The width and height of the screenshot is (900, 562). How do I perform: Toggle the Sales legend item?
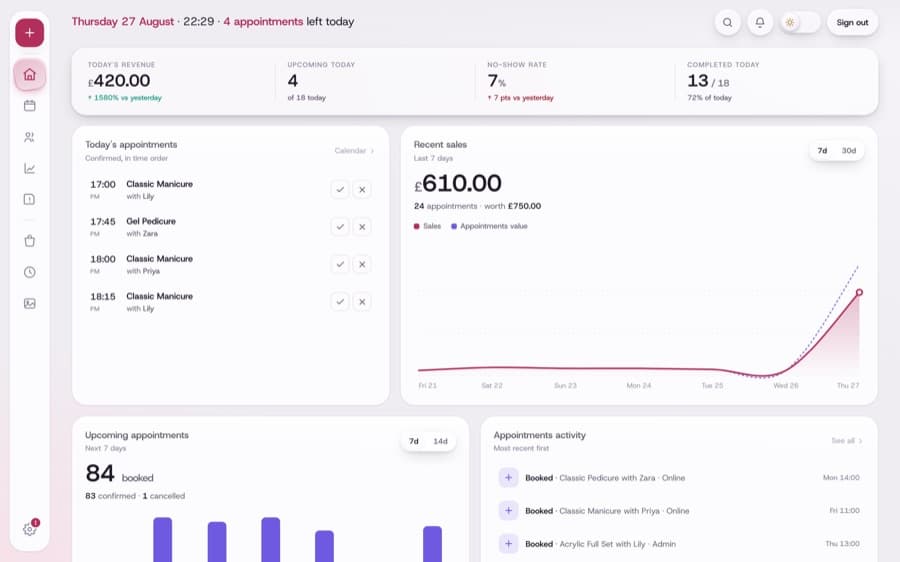click(428, 226)
